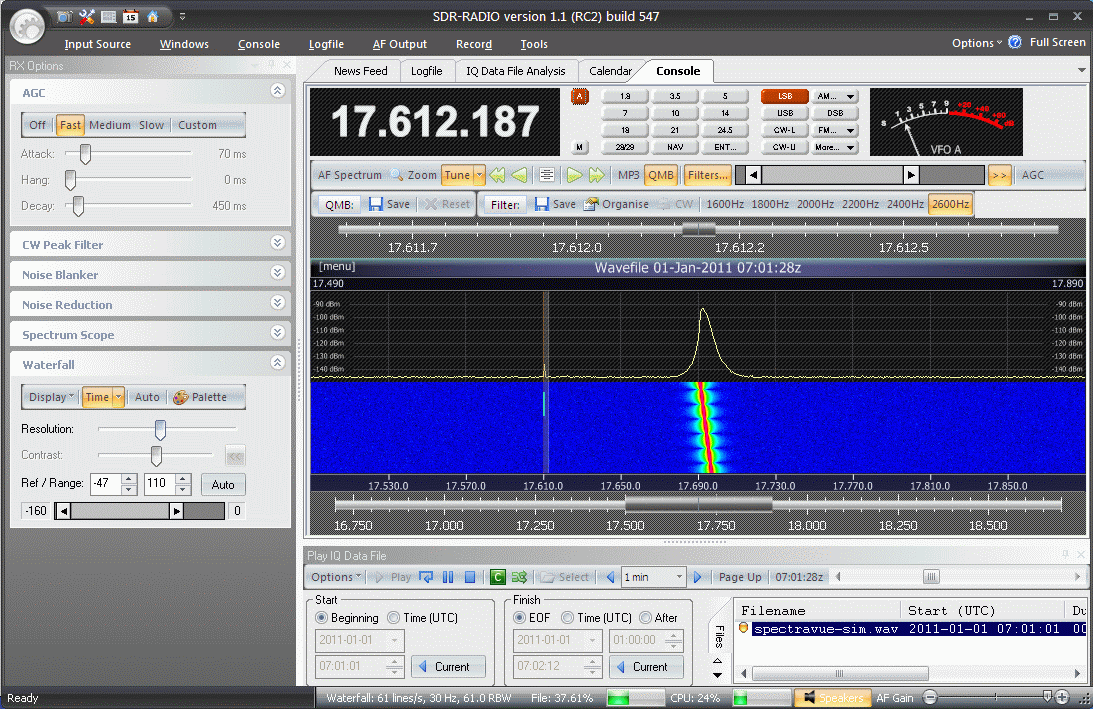Click the blue help question mark icon
Image resolution: width=1093 pixels, height=709 pixels.
(x=1015, y=43)
